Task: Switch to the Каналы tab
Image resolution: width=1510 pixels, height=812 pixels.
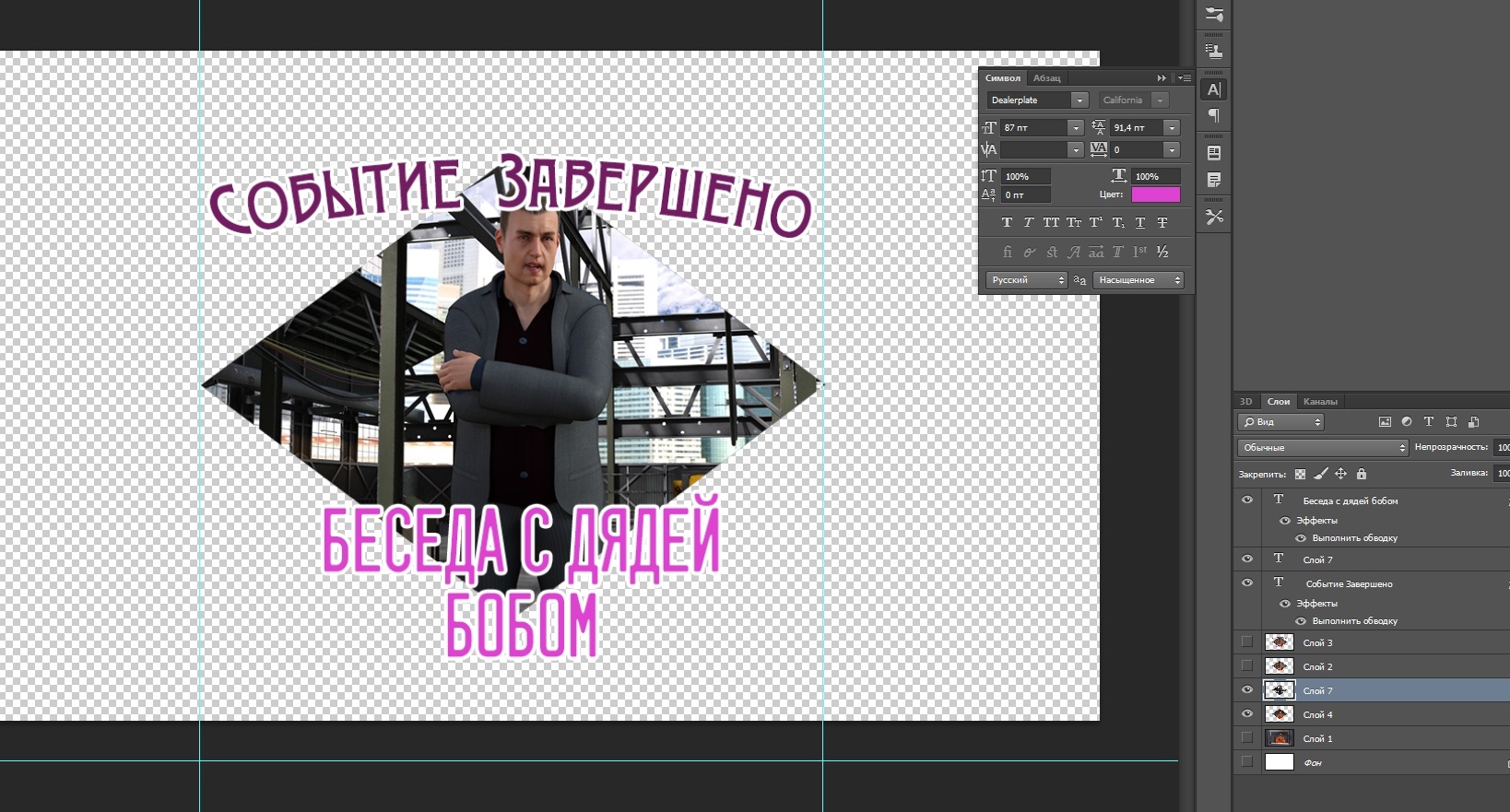Action: (1320, 402)
